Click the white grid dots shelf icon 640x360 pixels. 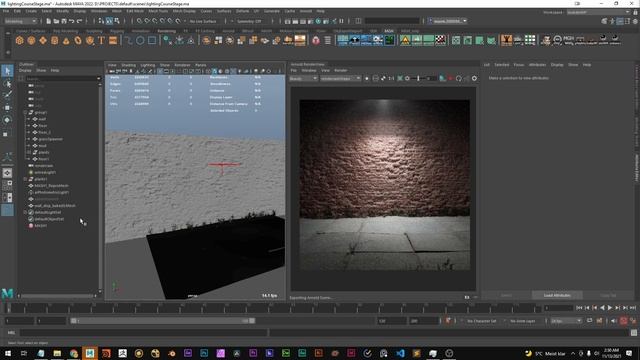point(530,40)
